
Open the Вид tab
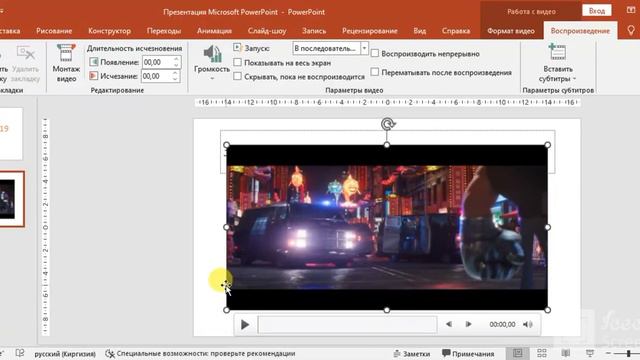click(420, 31)
